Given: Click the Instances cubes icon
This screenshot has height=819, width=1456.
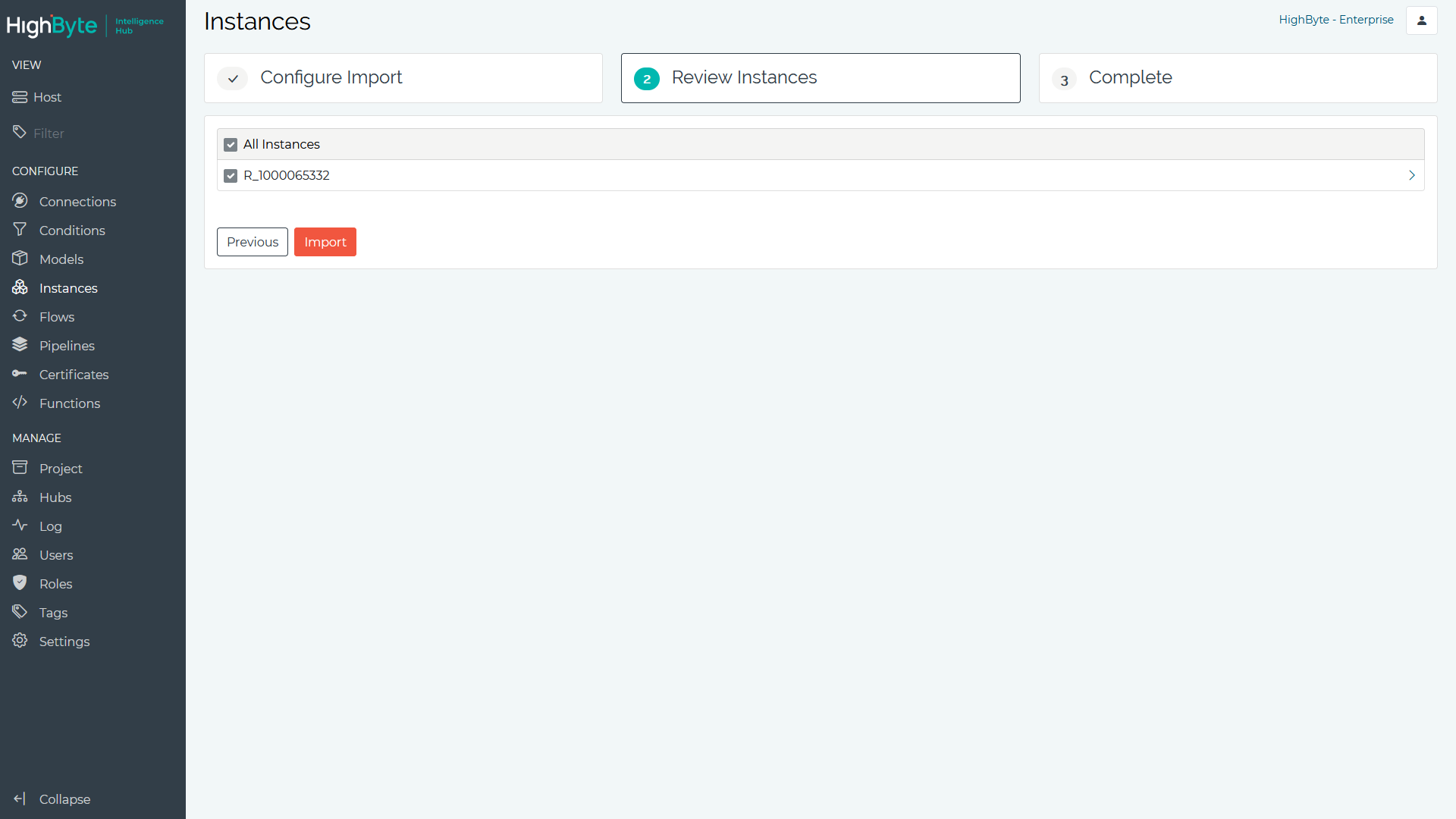Looking at the screenshot, I should click(20, 287).
